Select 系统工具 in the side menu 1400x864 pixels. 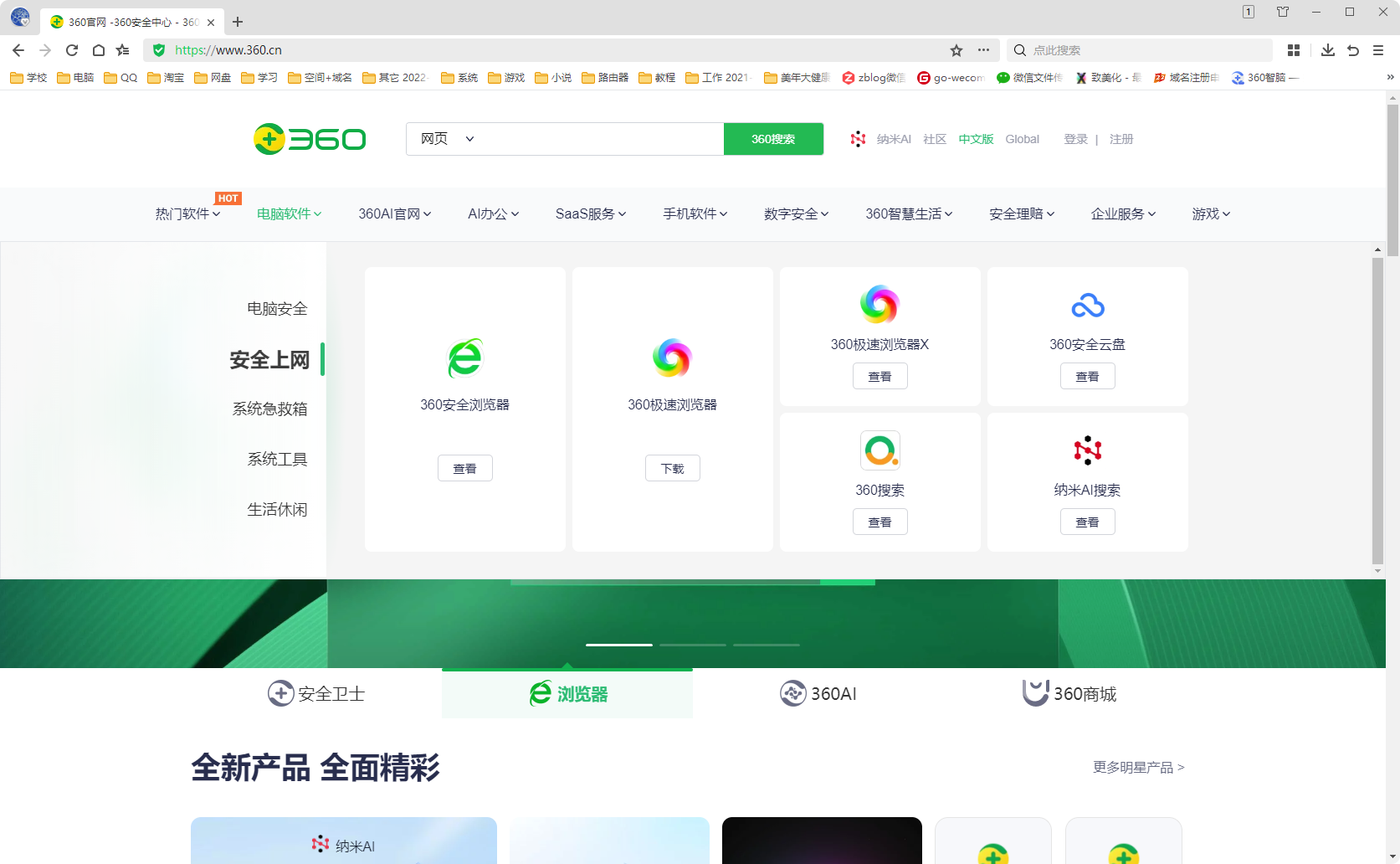pyautogui.click(x=277, y=460)
